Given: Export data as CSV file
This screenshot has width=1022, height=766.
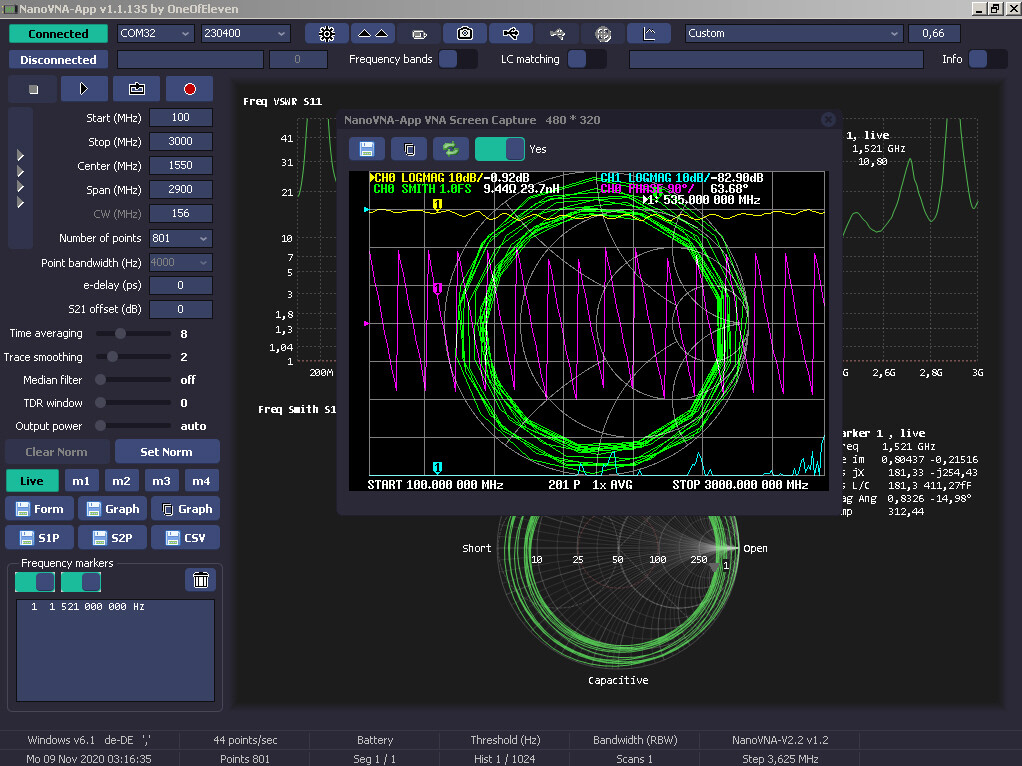Looking at the screenshot, I should click(x=186, y=537).
